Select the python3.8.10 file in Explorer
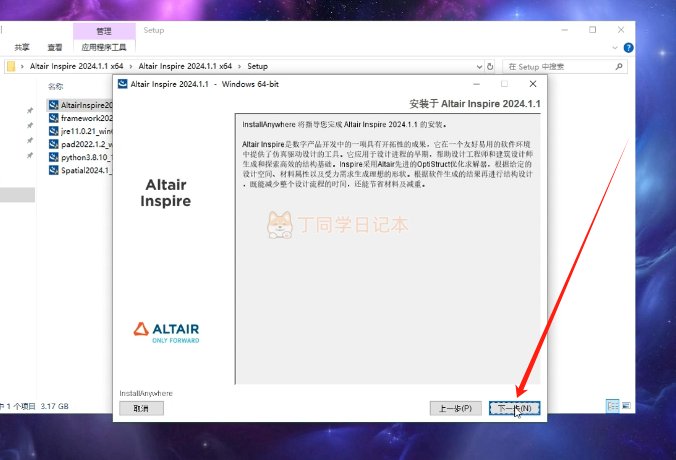The height and width of the screenshot is (460, 676). pyautogui.click(x=80, y=157)
